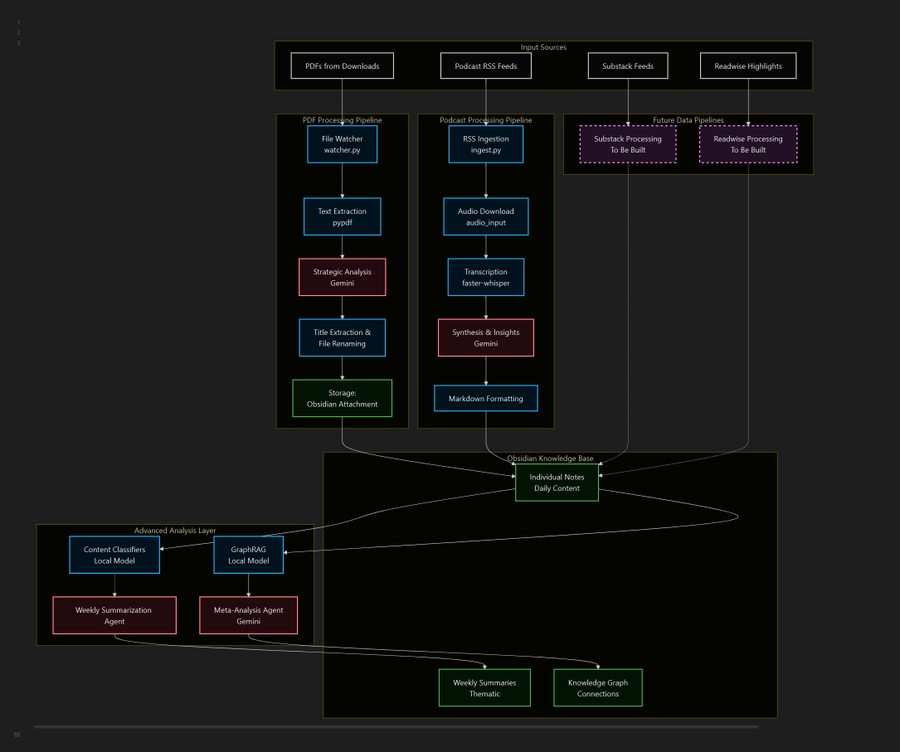Select the Text Extraction pypdf node
This screenshot has height=752, width=900.
(x=342, y=216)
